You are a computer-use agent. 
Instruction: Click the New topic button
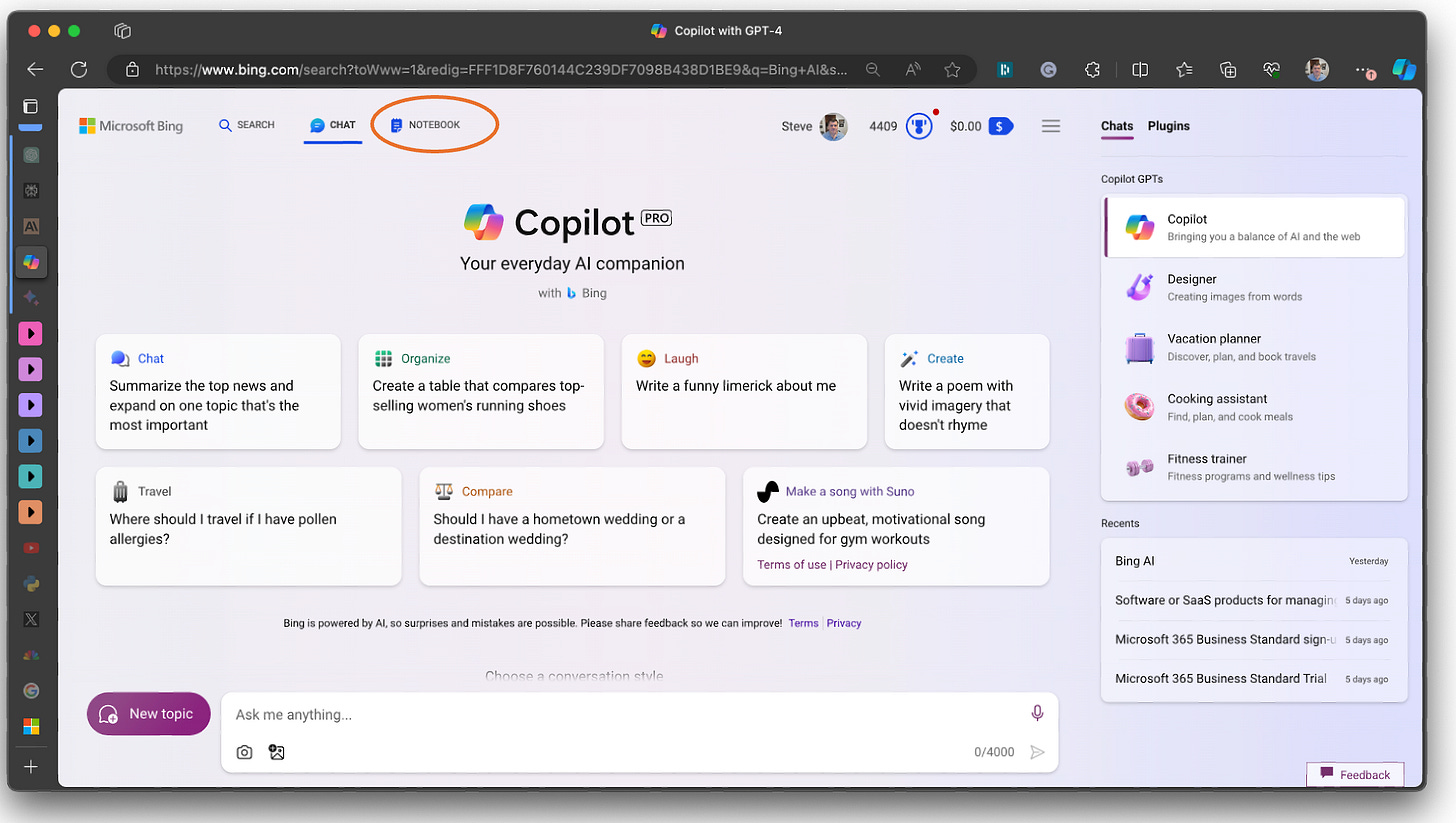click(149, 714)
